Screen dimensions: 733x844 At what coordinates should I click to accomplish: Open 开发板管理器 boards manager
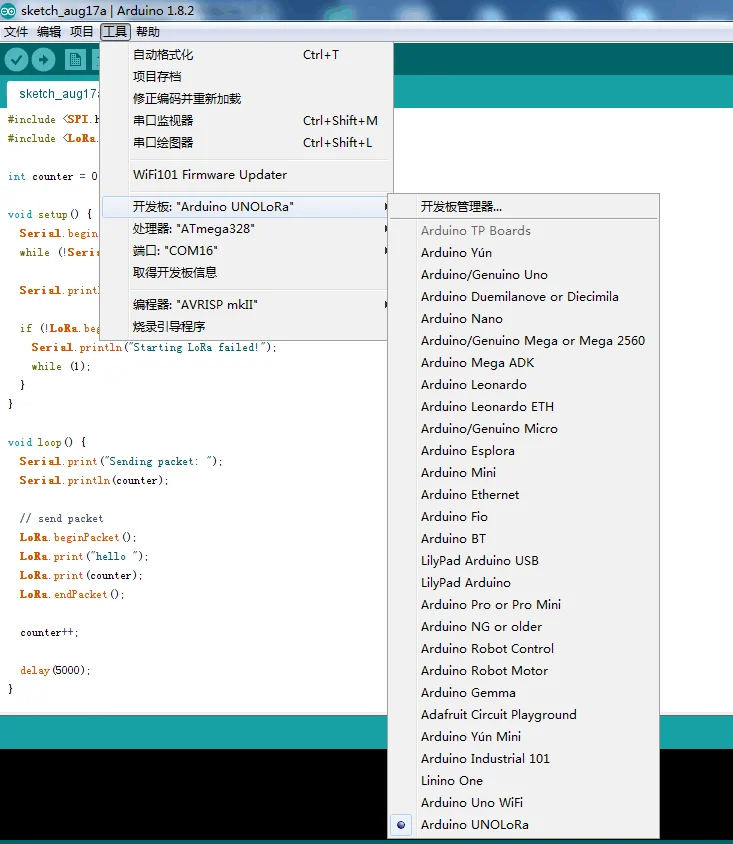pos(523,207)
